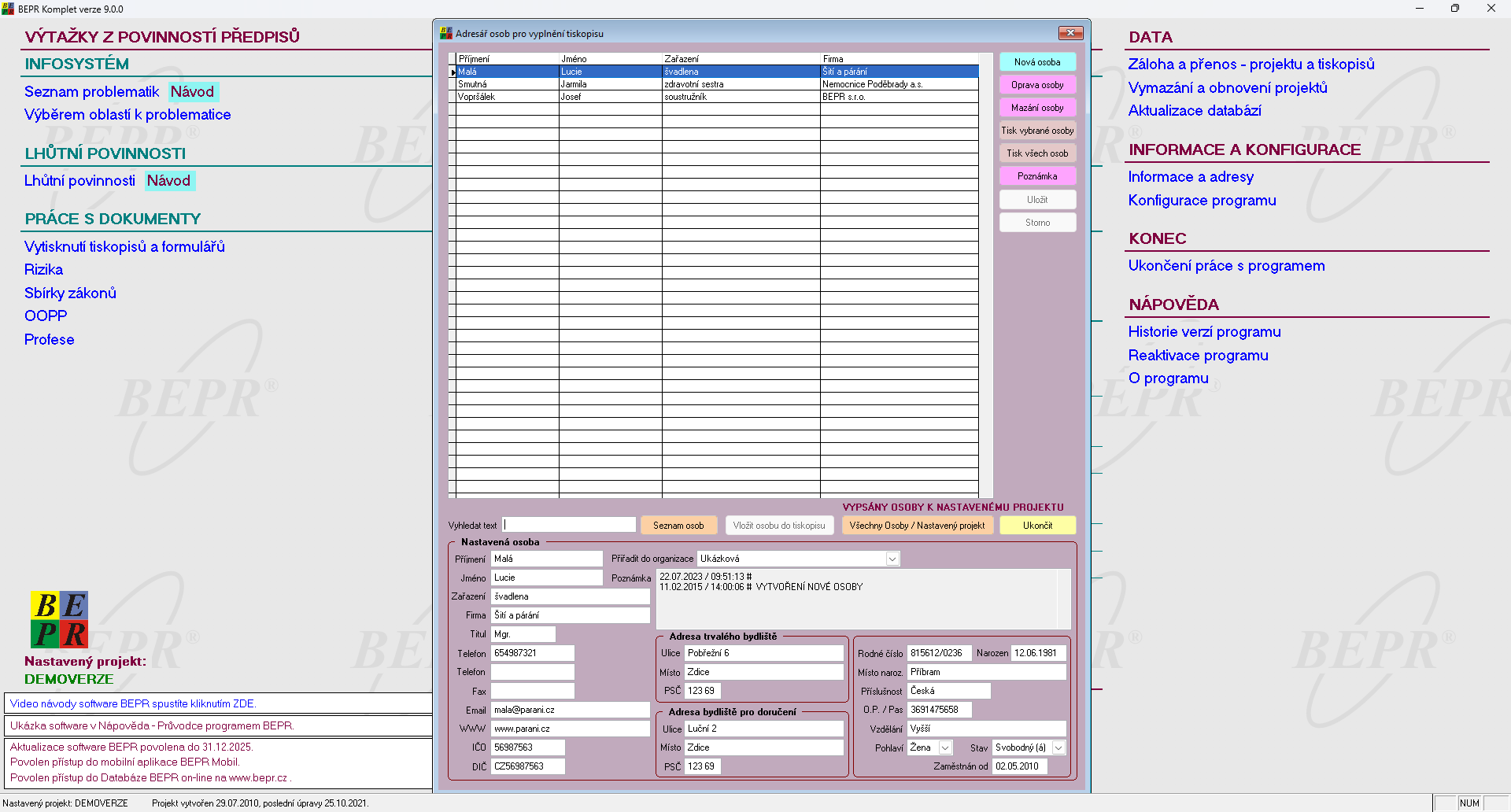This screenshot has height=812, width=1511.
Task: Minimize the BEPR main window
Action: point(1420,8)
